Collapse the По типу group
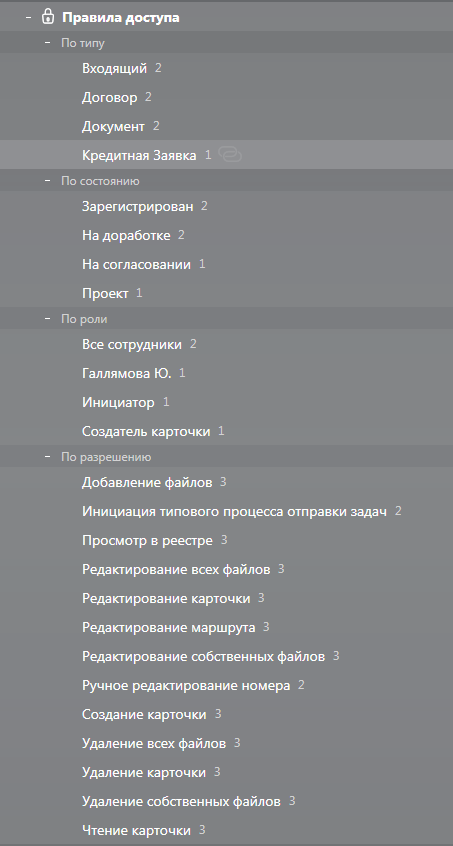This screenshot has height=846, width=453. 47,43
